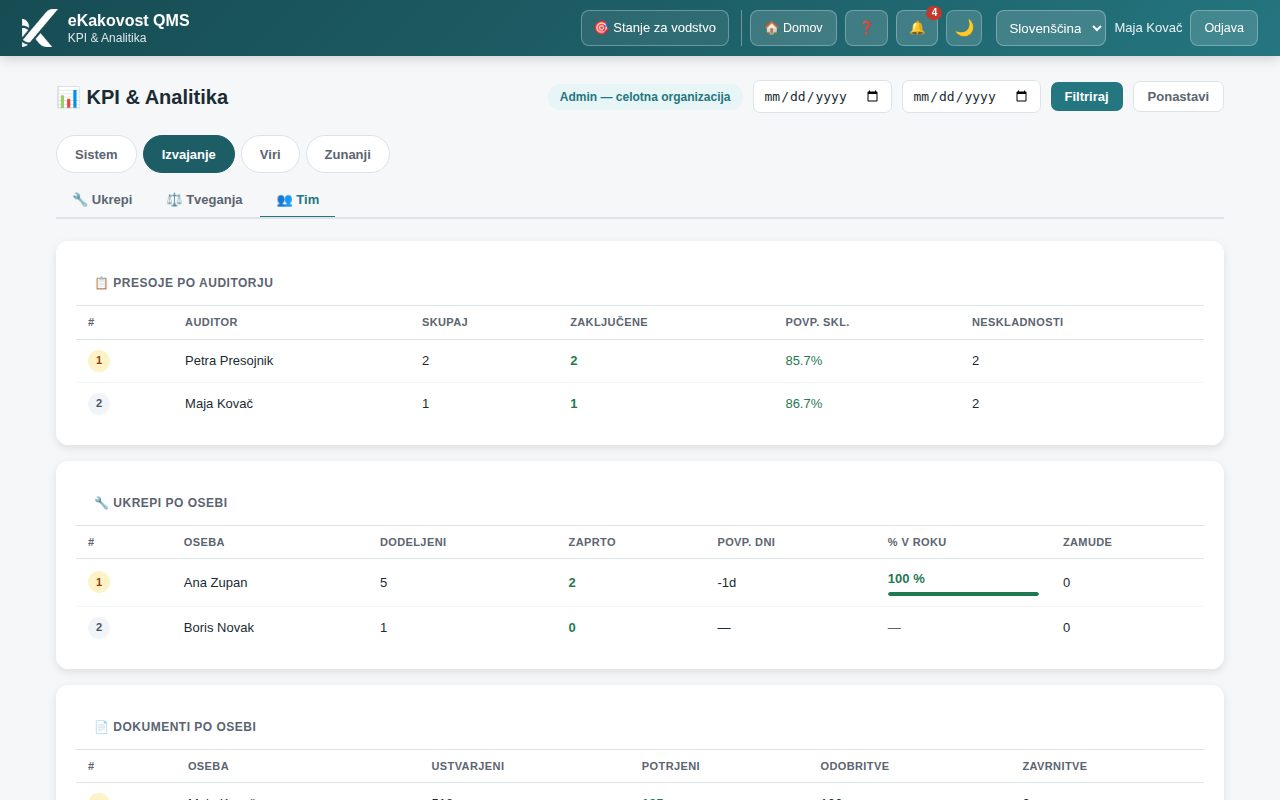The height and width of the screenshot is (800, 1280).
Task: Open the Viri tab
Action: coord(270,154)
